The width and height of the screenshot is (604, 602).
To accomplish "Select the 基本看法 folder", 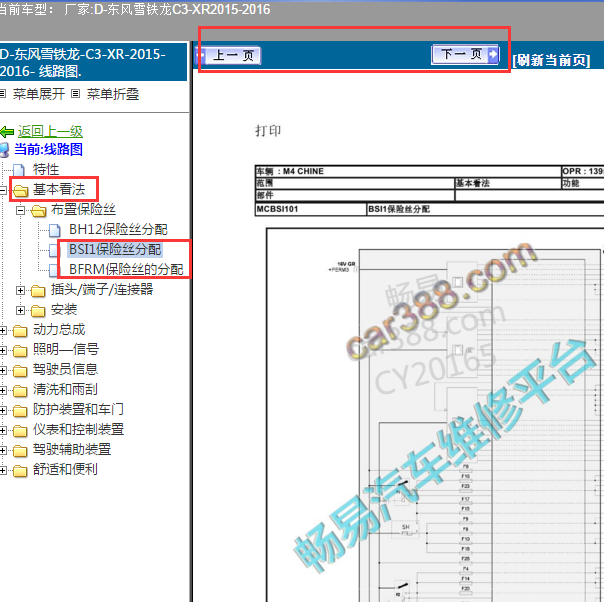I will pyautogui.click(x=59, y=189).
